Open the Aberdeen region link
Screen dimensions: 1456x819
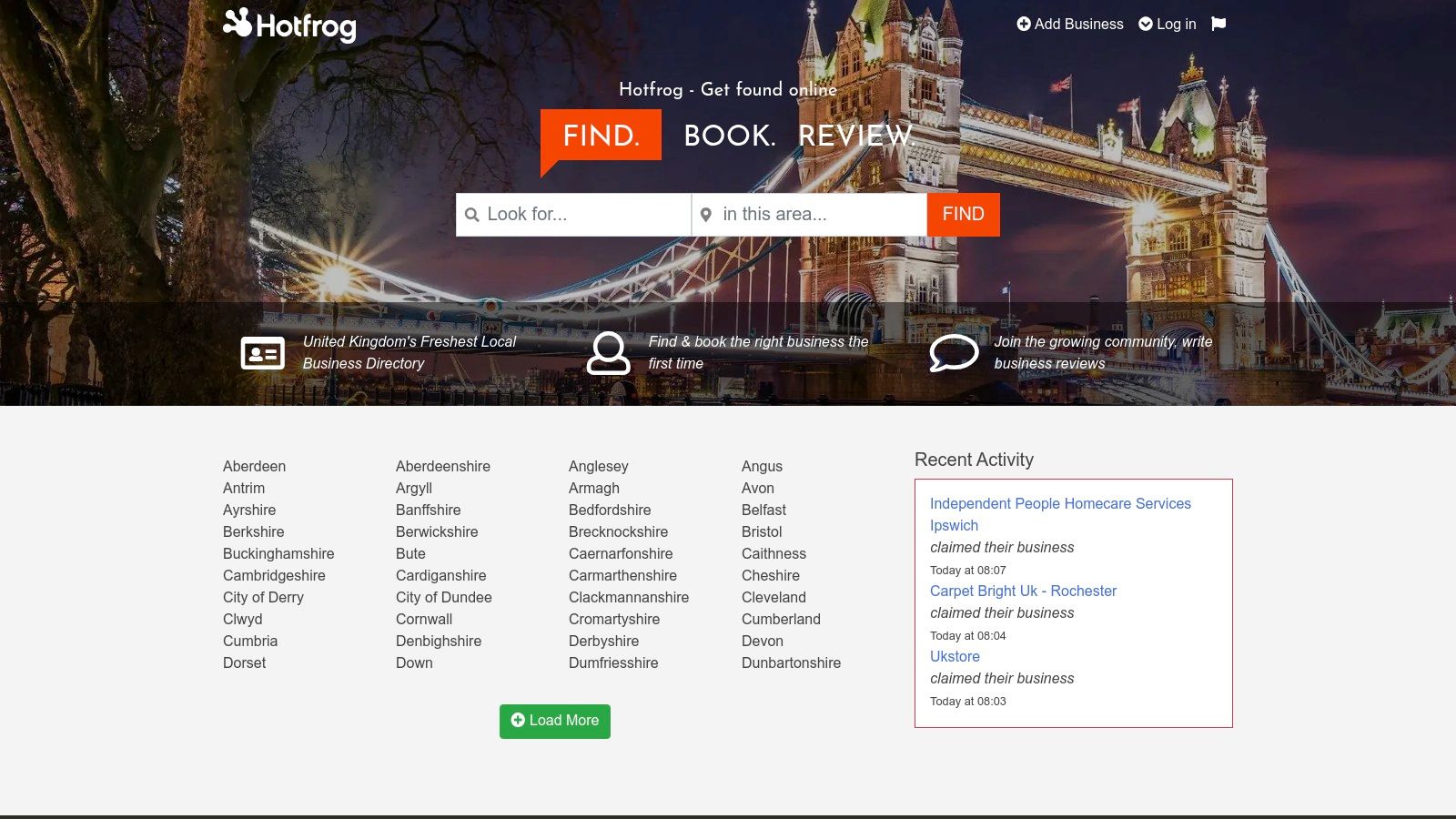pos(254,466)
